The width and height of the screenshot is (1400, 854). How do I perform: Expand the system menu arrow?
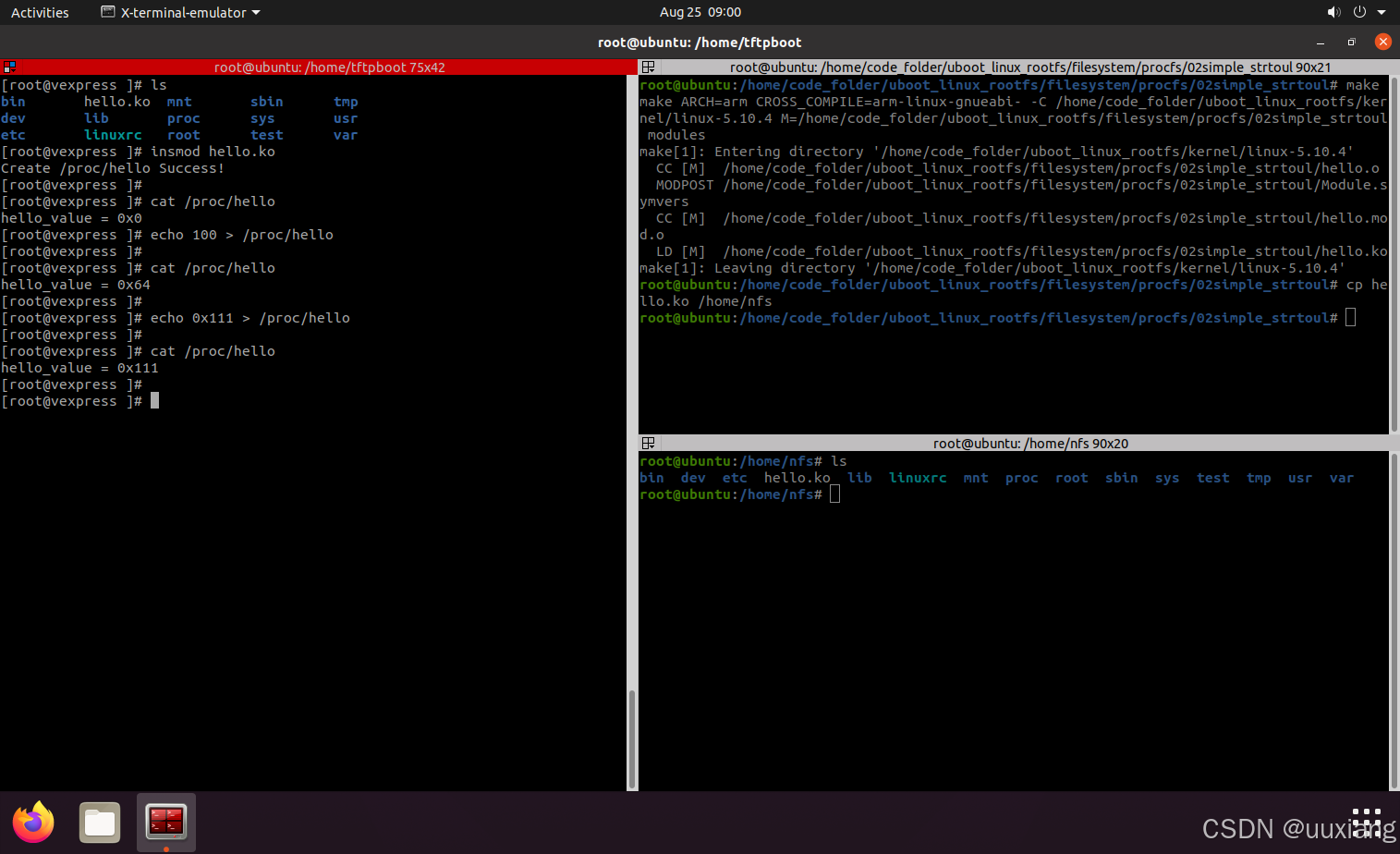[1382, 12]
